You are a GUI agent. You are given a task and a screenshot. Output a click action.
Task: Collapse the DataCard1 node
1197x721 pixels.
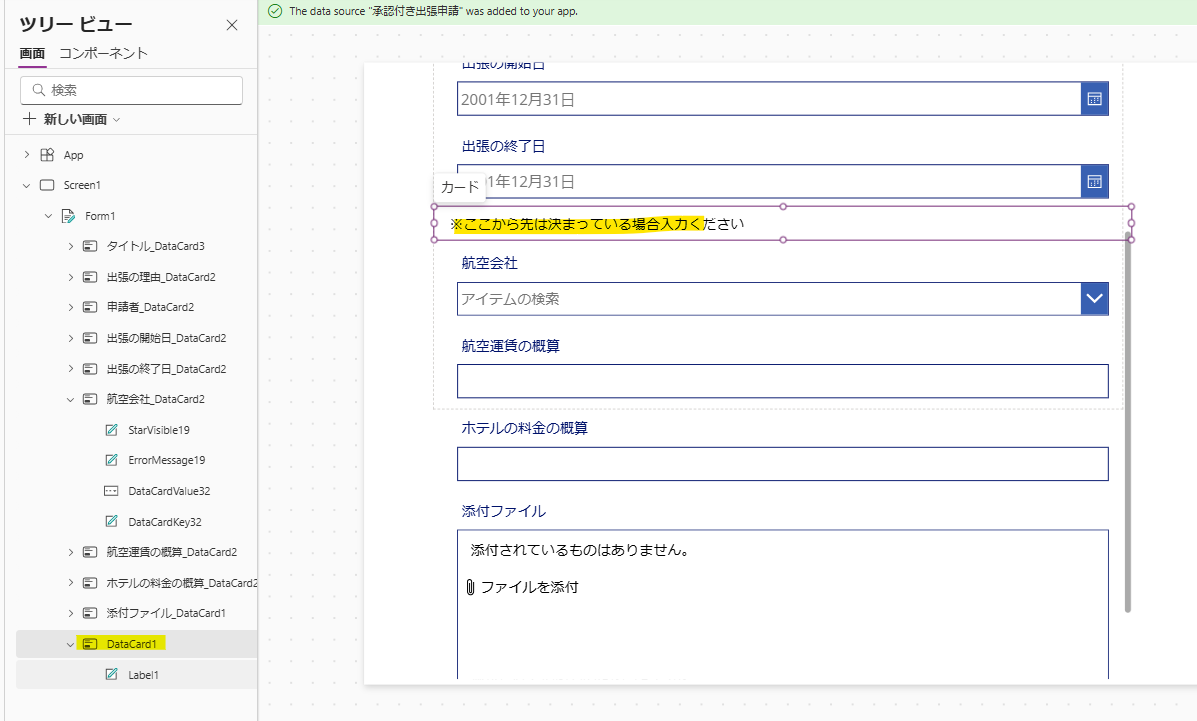coord(70,645)
